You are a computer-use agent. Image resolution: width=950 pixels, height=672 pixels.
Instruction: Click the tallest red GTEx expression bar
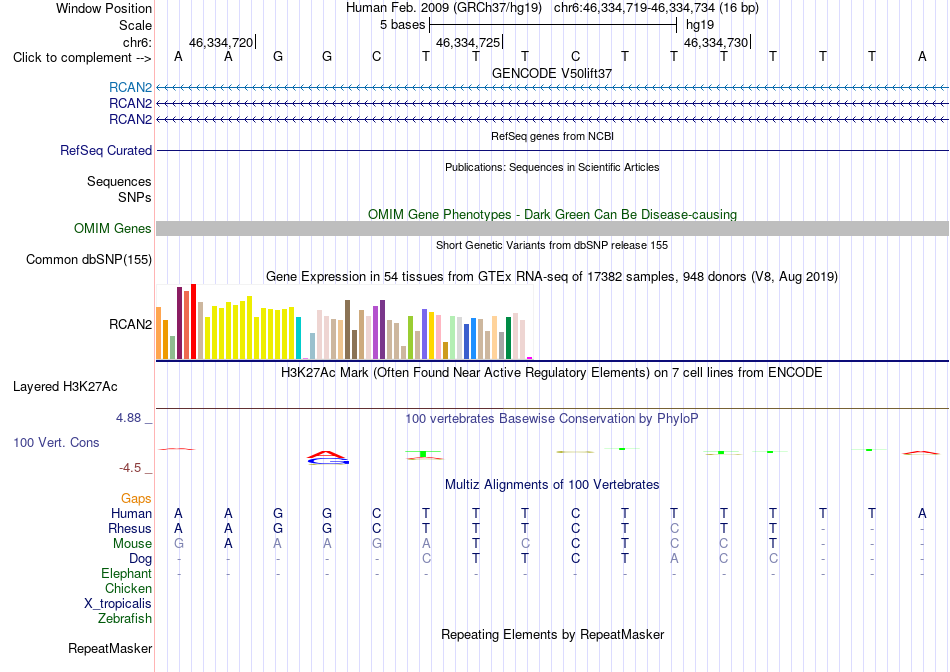tap(193, 322)
